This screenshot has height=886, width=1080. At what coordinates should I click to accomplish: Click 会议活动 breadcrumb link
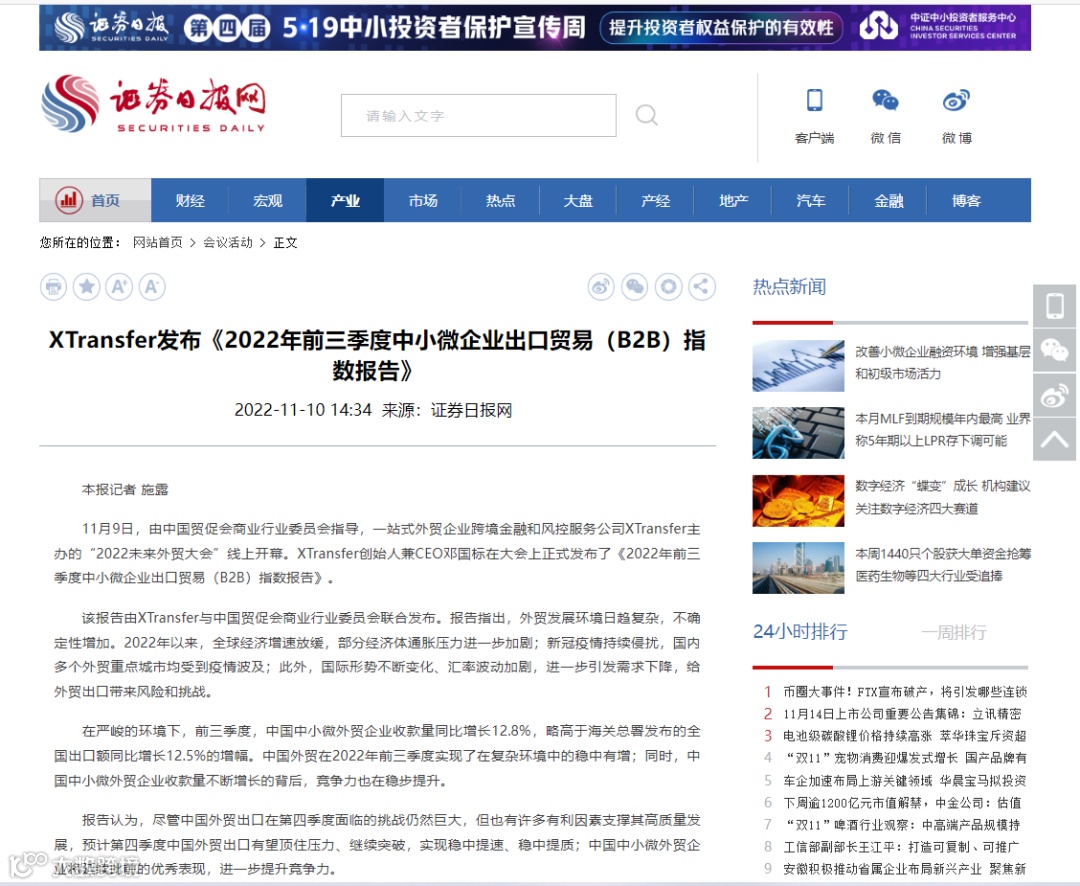[228, 243]
